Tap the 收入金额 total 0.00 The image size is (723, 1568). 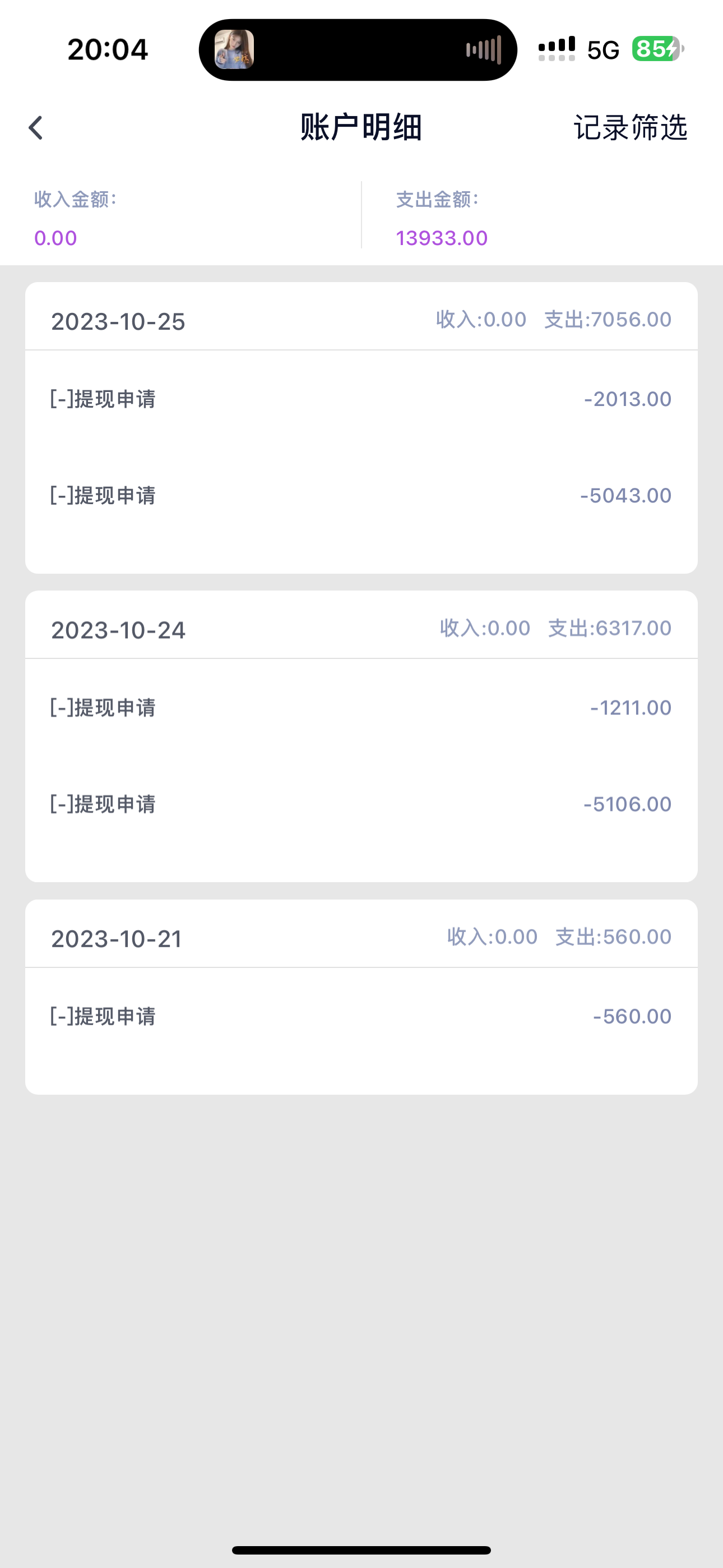click(55, 238)
